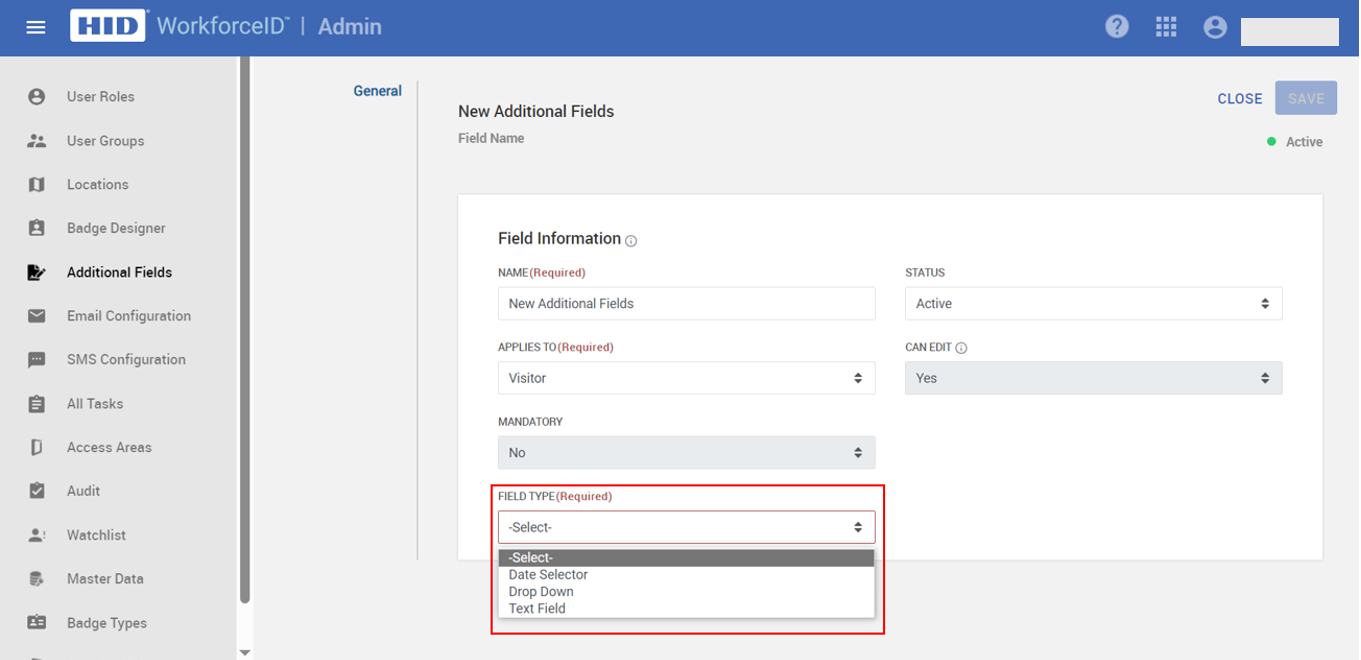Open the help question mark icon

(x=1117, y=27)
